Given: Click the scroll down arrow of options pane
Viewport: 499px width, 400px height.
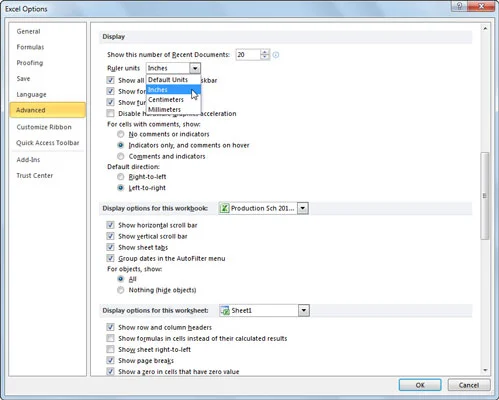Looking at the screenshot, I should tap(485, 370).
